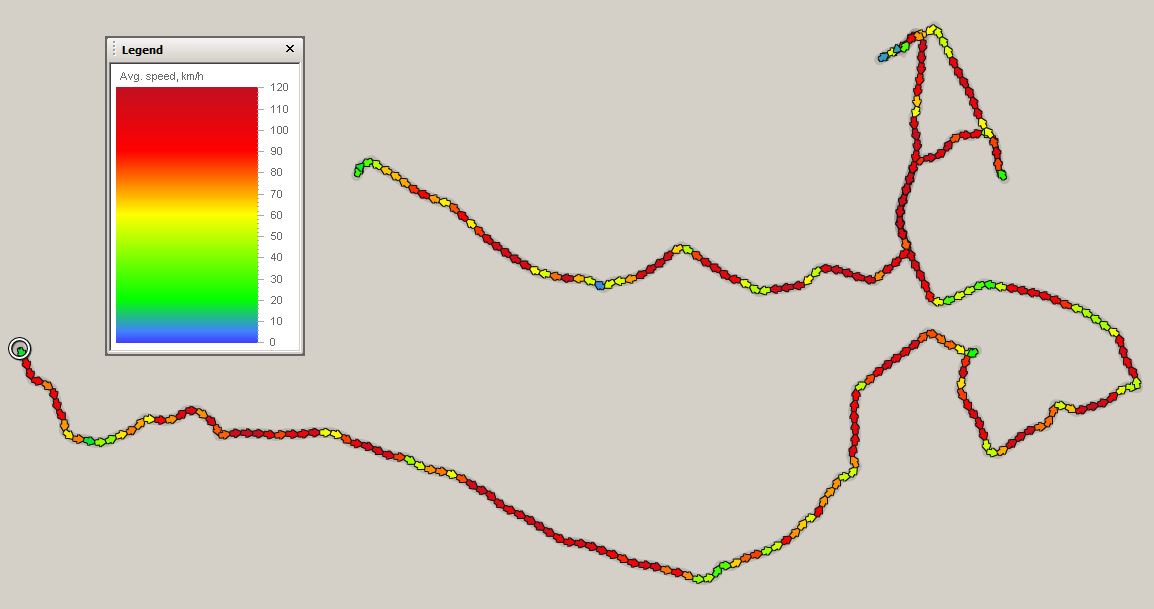This screenshot has height=609, width=1154.
Task: Click the green arrow where the upper track begins
Action: click(x=358, y=171)
